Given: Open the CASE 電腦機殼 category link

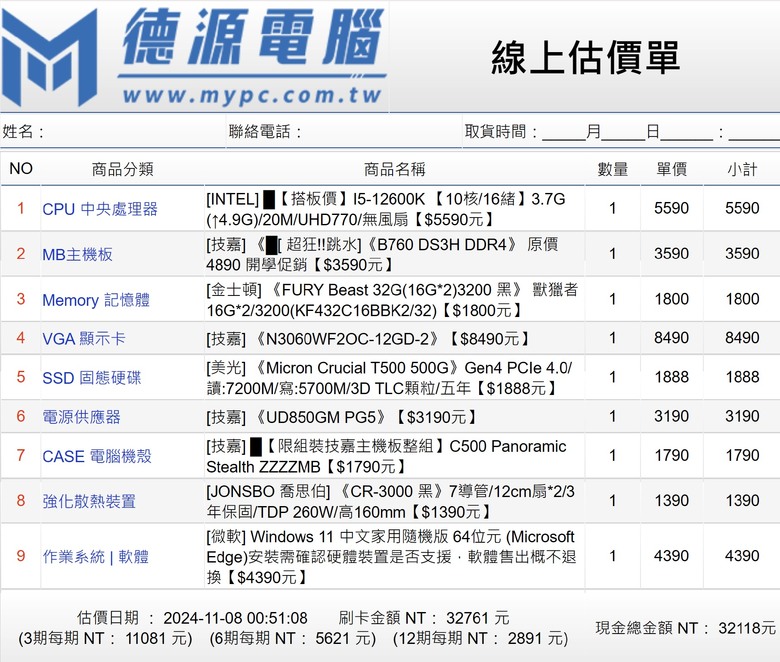Looking at the screenshot, I should pyautogui.click(x=97, y=456).
